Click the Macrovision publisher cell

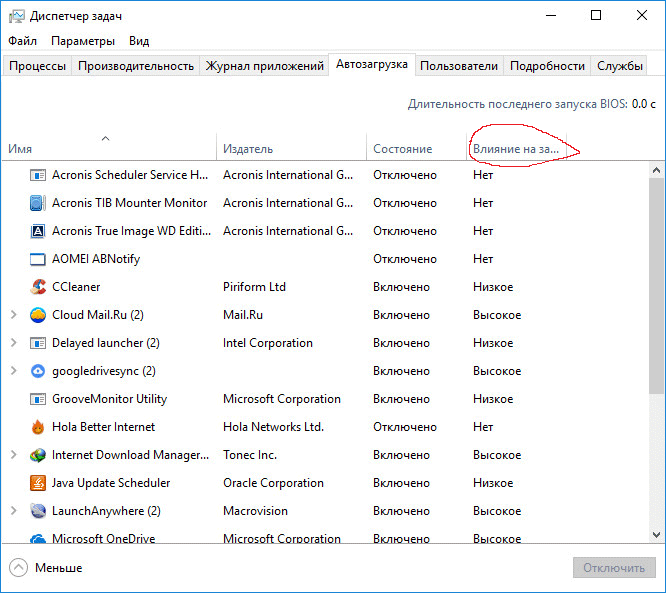pos(255,511)
